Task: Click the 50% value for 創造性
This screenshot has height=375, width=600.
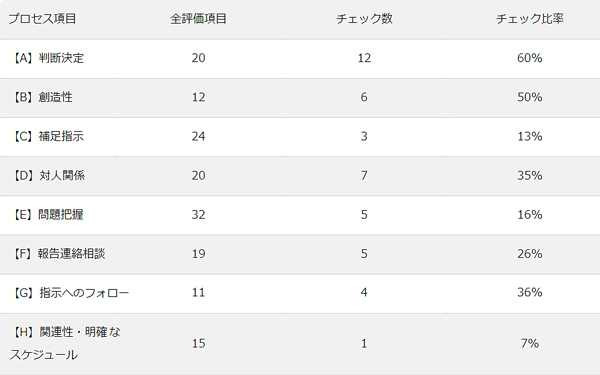Action: (530, 97)
